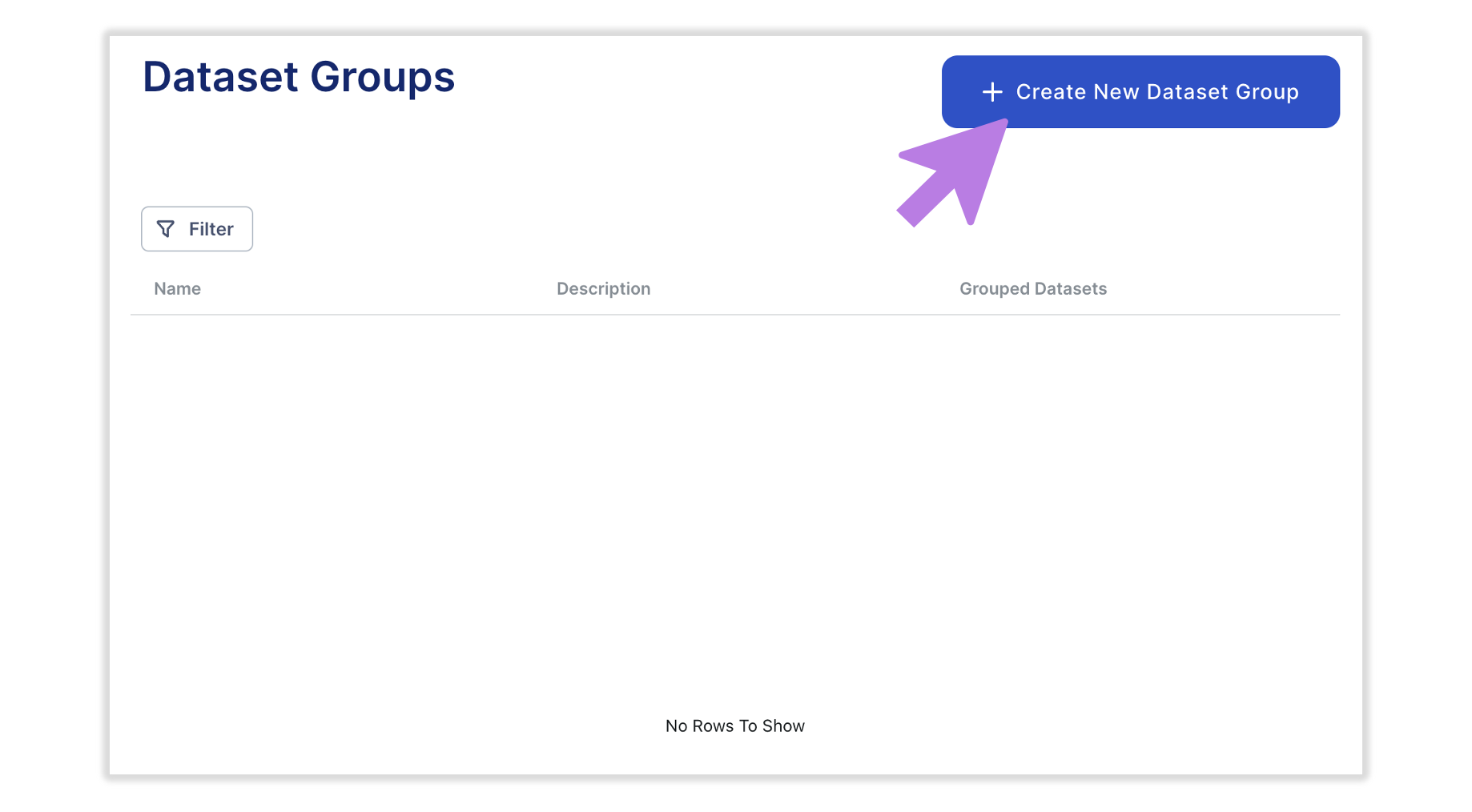
Task: Open the Filter options
Action: pos(197,229)
